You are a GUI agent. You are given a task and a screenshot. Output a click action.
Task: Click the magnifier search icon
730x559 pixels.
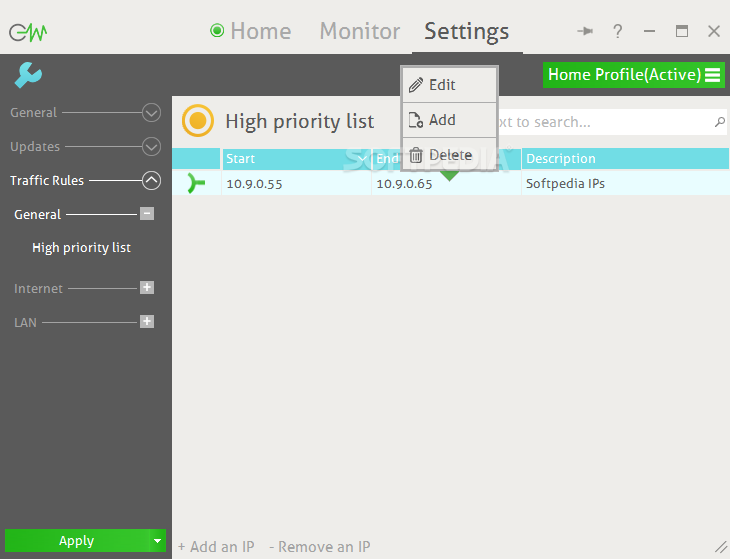point(720,122)
